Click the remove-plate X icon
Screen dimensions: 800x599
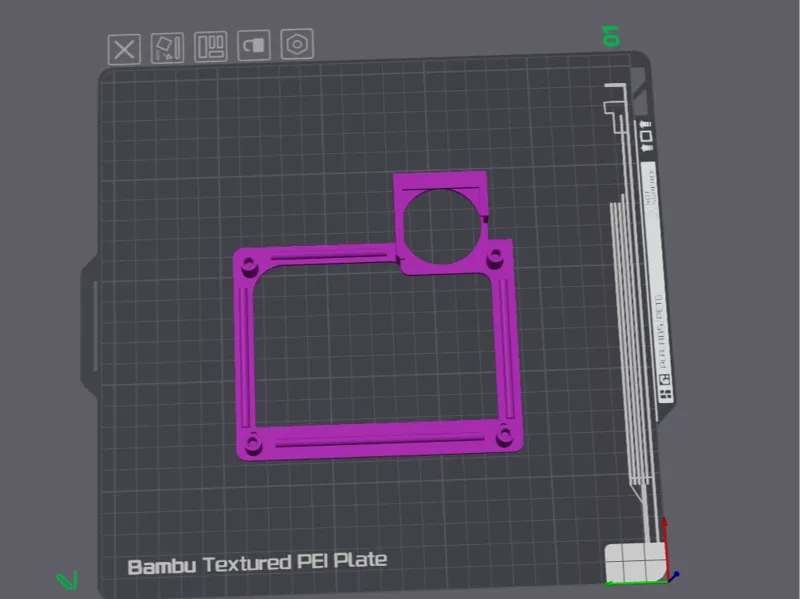[x=124, y=49]
